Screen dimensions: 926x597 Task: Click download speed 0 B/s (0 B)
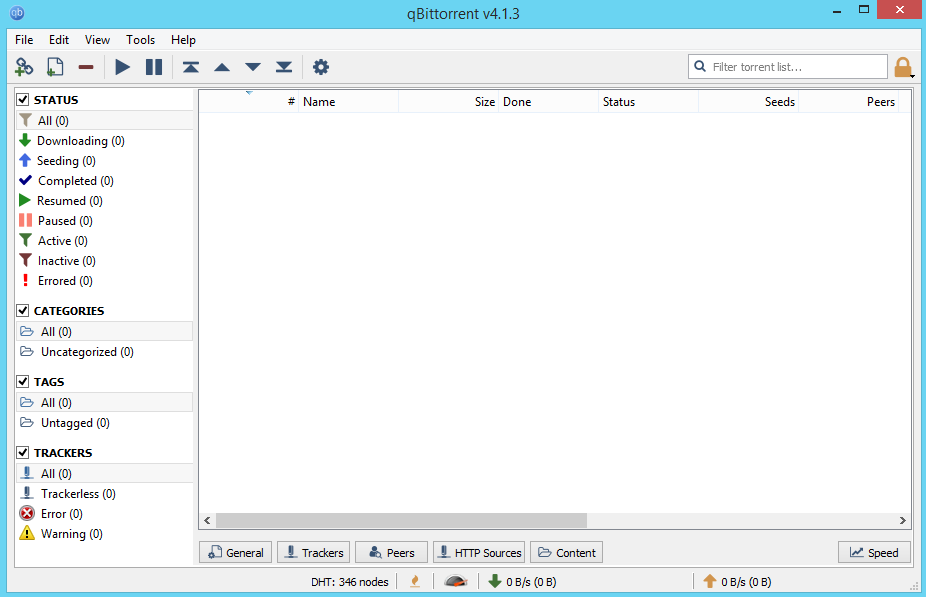click(x=523, y=582)
